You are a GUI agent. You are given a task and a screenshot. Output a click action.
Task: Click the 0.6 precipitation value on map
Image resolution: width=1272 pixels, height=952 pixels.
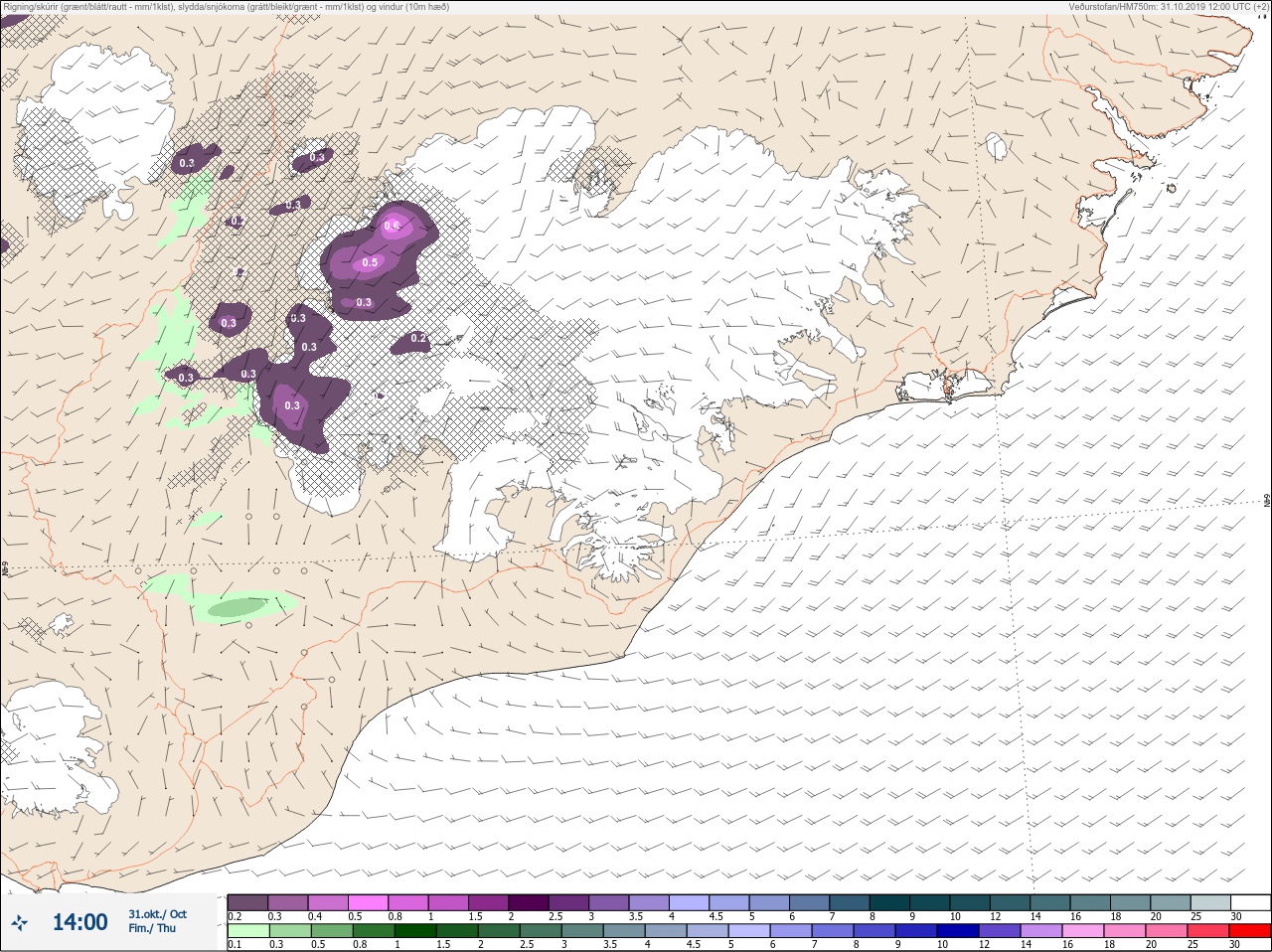pyautogui.click(x=392, y=226)
